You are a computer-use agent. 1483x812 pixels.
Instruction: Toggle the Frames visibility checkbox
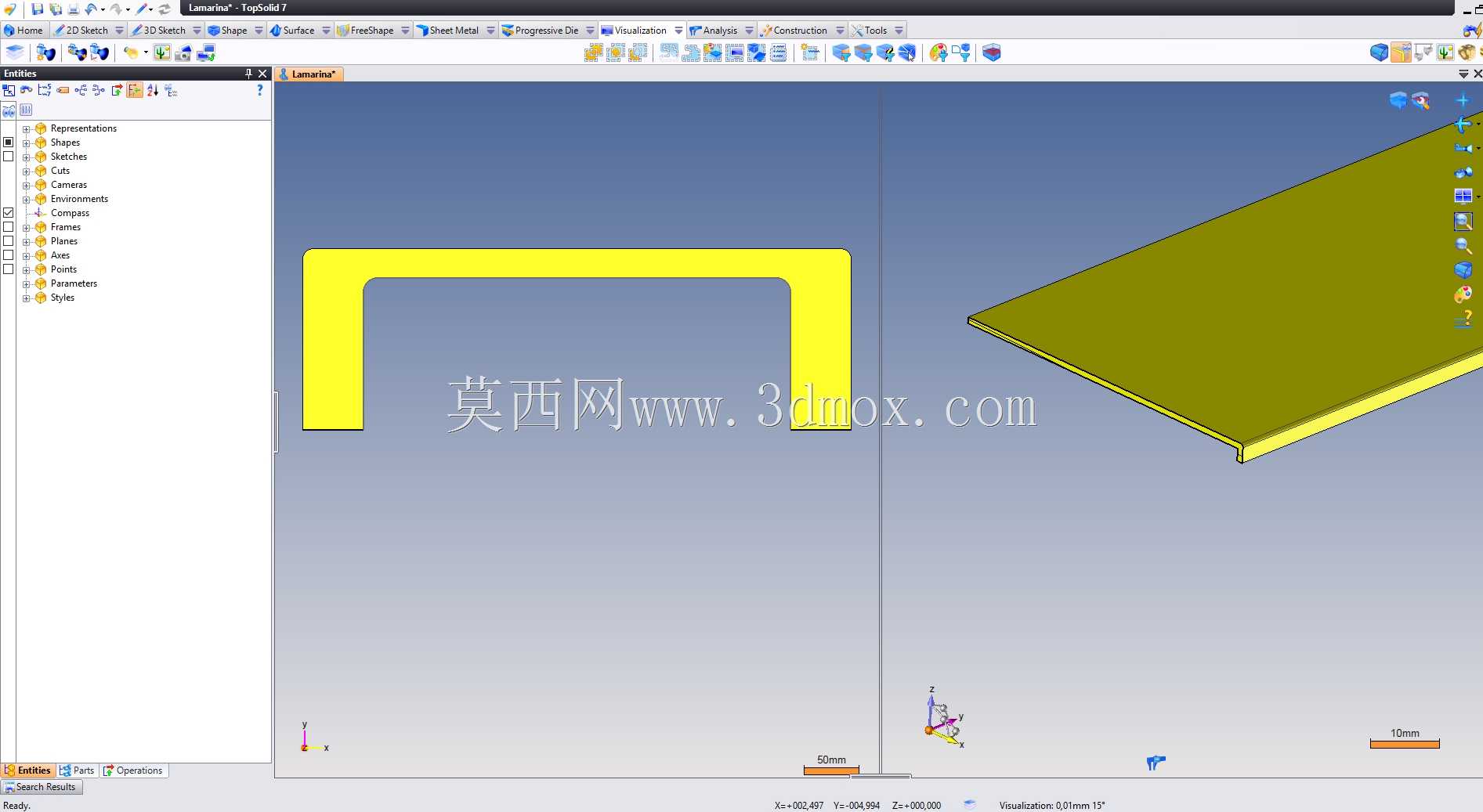click(x=9, y=227)
